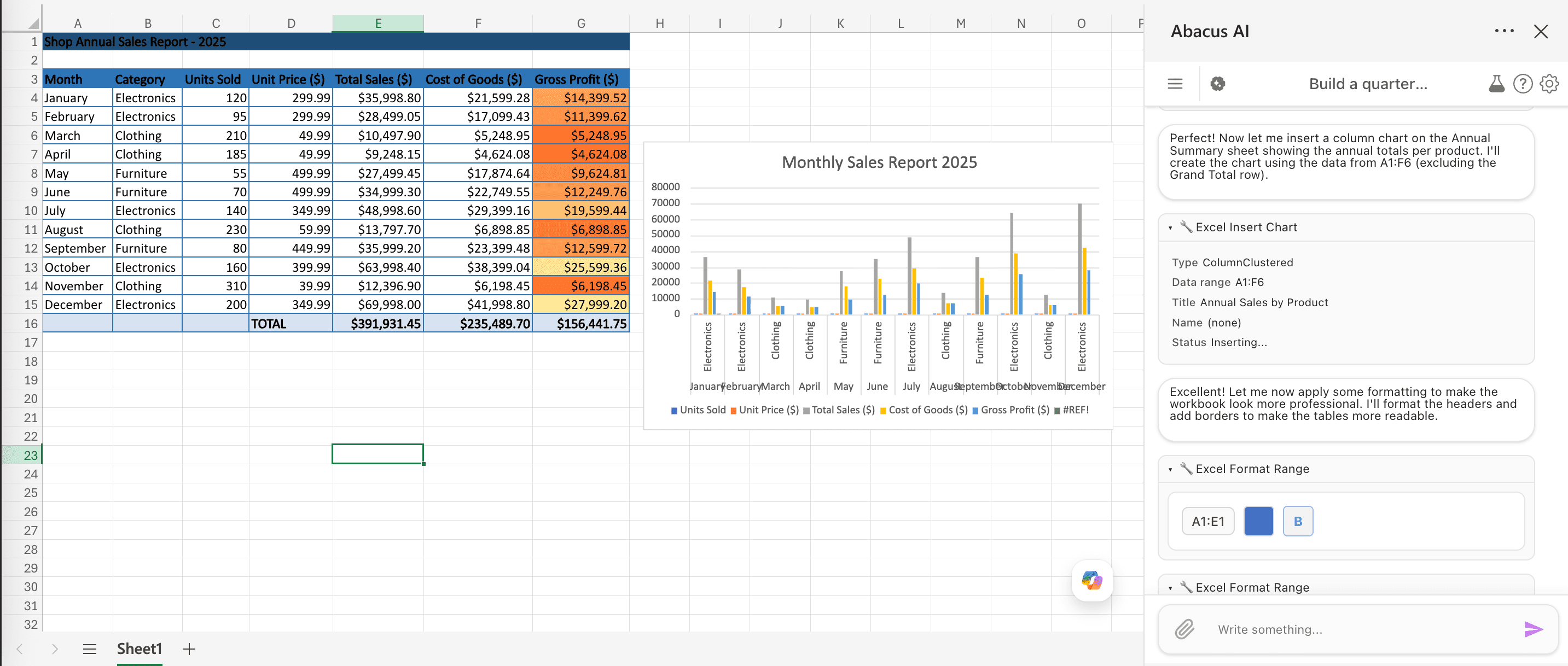Select gross profit cell $27,999.20
The image size is (1568, 666).
(x=580, y=305)
